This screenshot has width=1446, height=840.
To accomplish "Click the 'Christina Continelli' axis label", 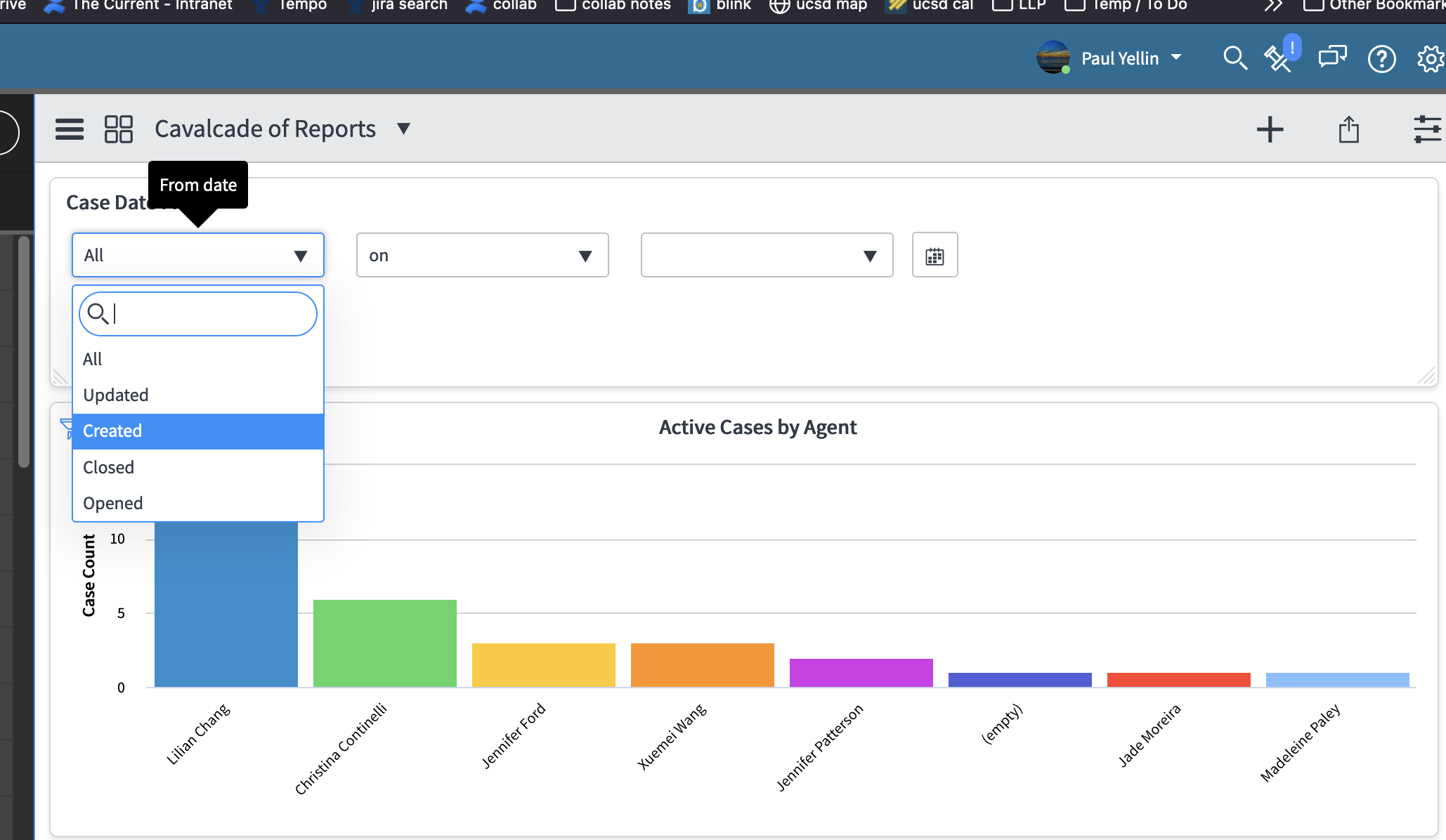I will (x=341, y=749).
